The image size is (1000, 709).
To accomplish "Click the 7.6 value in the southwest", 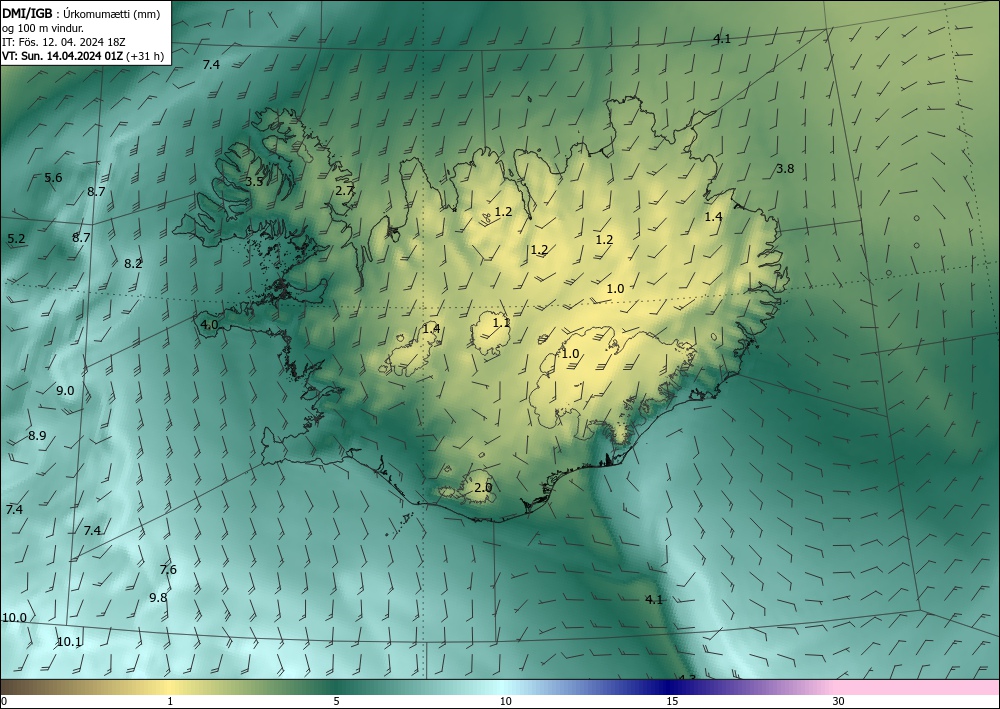I will (168, 570).
